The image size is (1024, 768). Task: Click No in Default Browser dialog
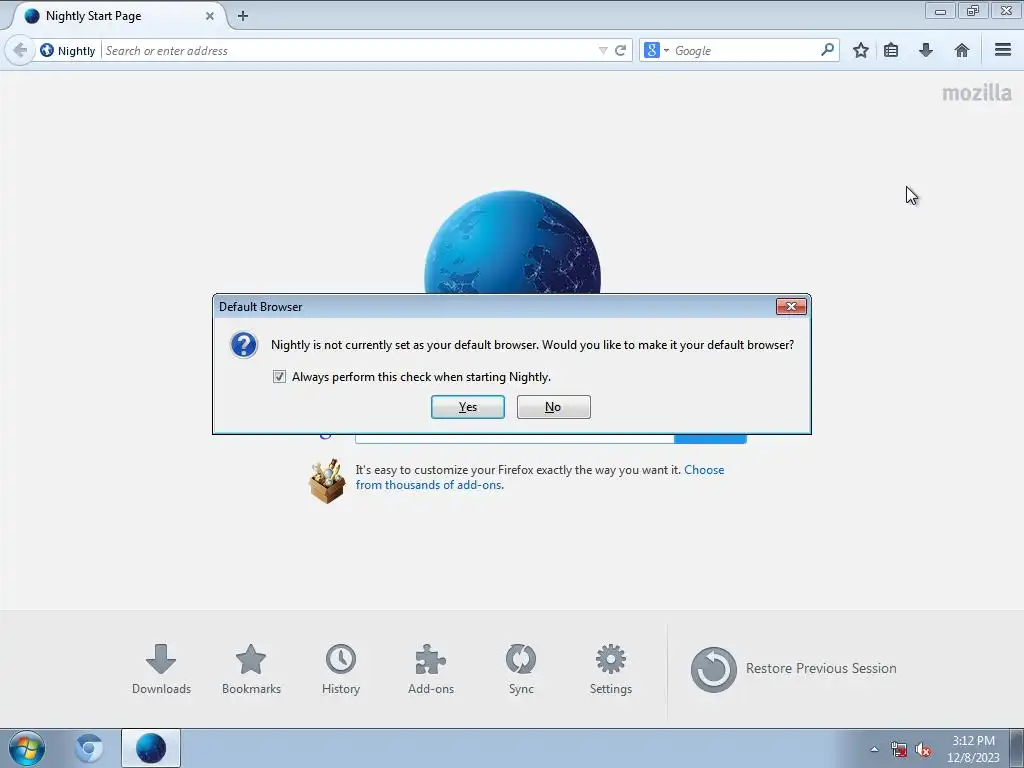point(553,407)
